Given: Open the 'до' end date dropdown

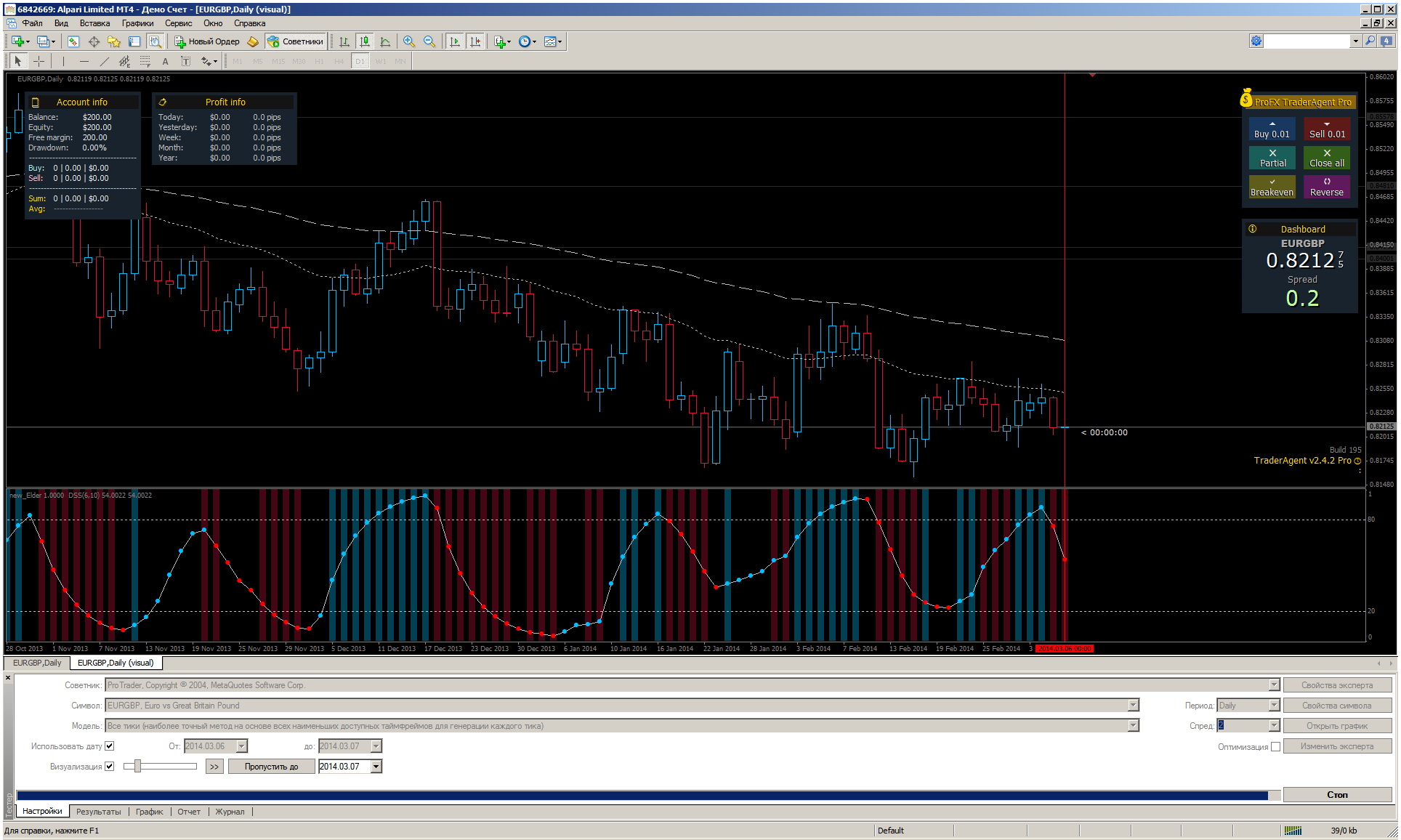Looking at the screenshot, I should pyautogui.click(x=376, y=746).
